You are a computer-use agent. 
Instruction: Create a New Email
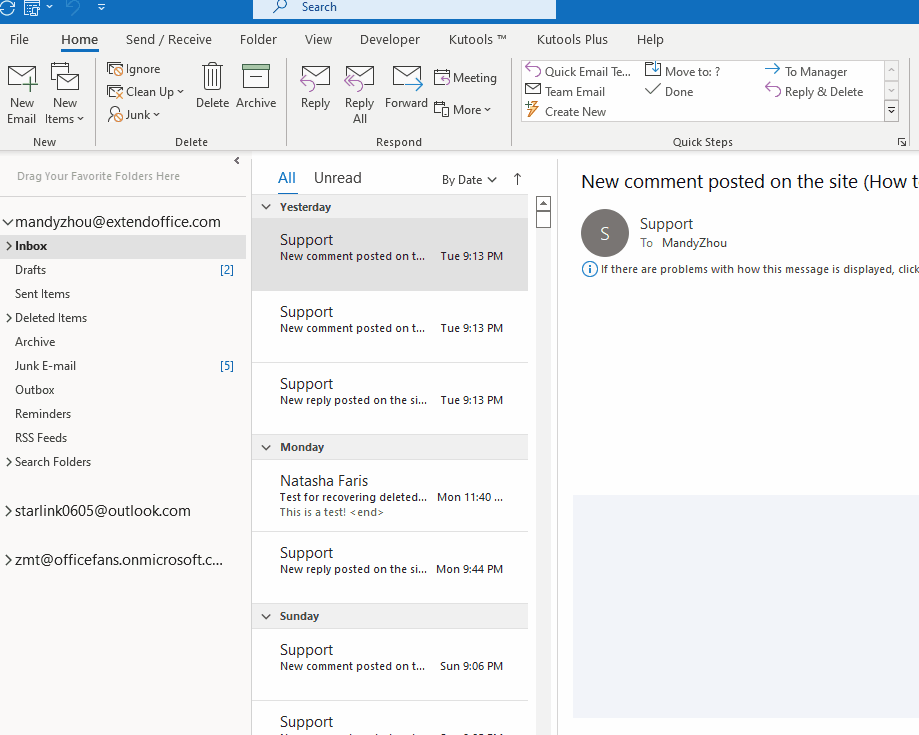pyautogui.click(x=22, y=92)
